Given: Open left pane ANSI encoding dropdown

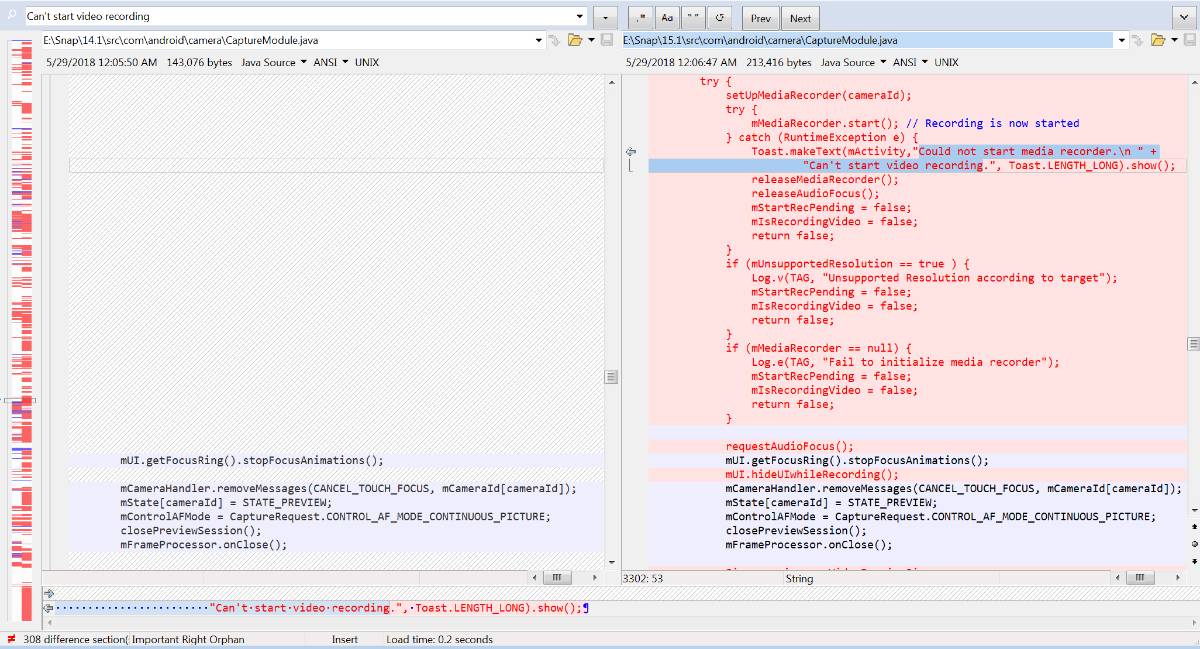Looking at the screenshot, I should click(x=331, y=62).
